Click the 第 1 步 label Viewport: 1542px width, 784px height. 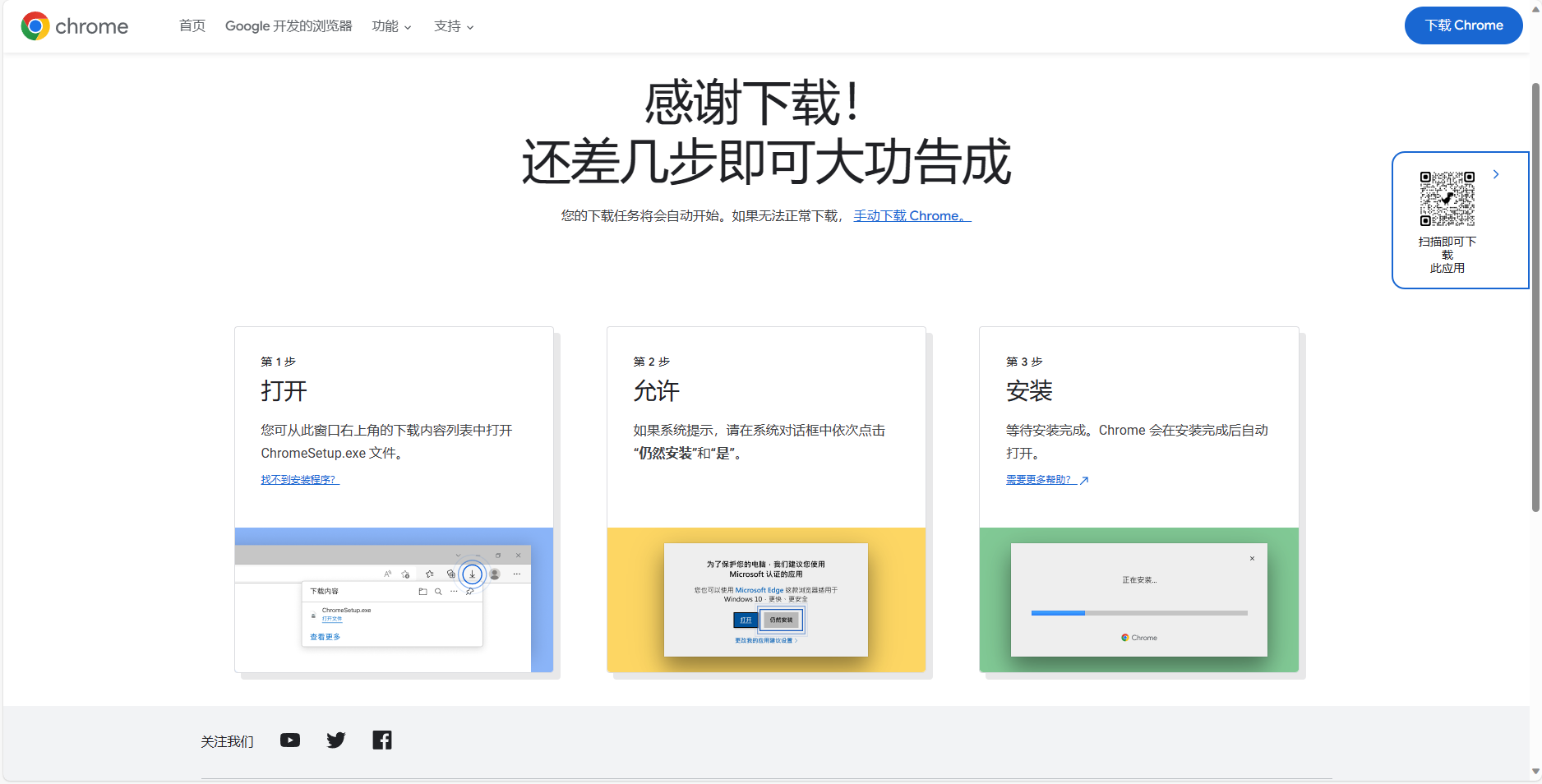point(279,362)
